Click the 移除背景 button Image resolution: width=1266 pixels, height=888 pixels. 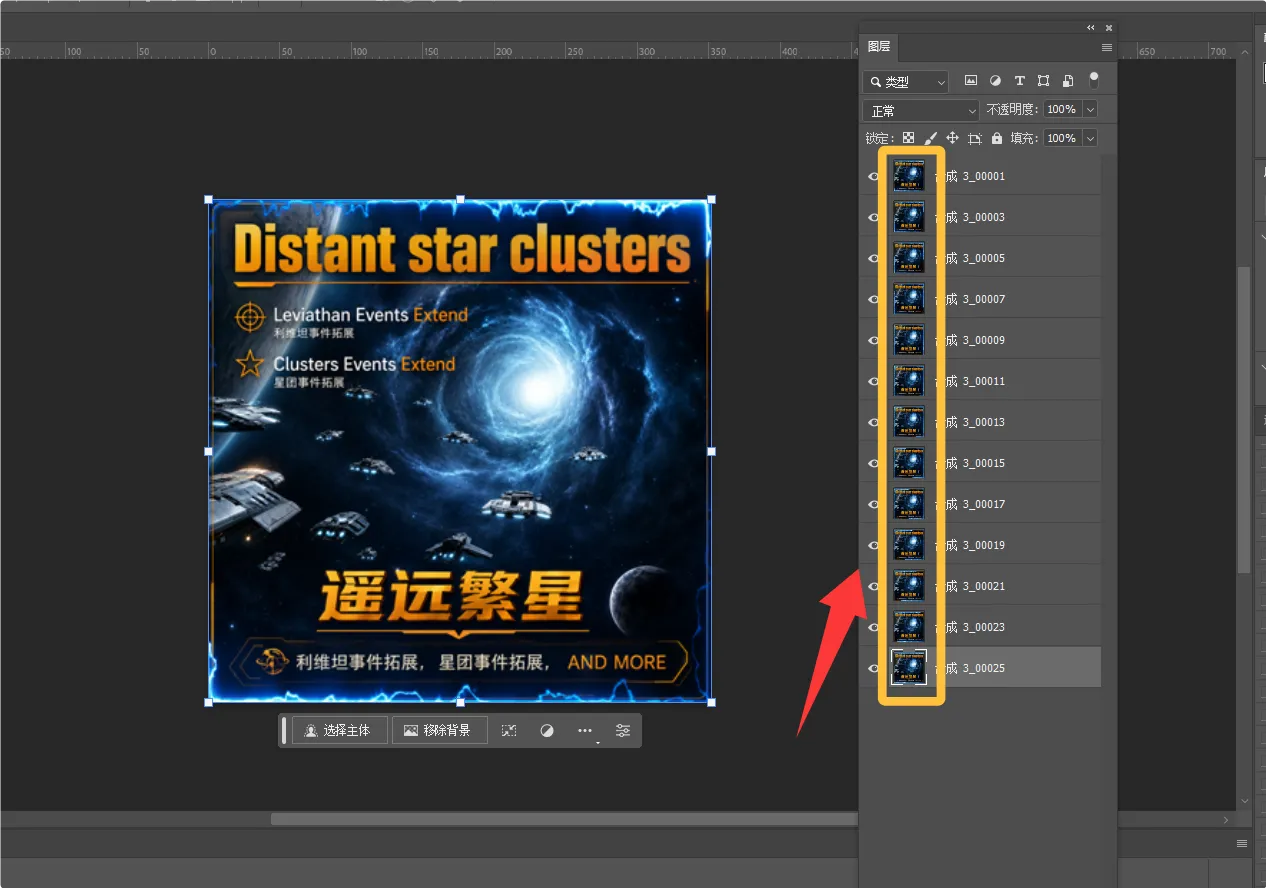439,730
